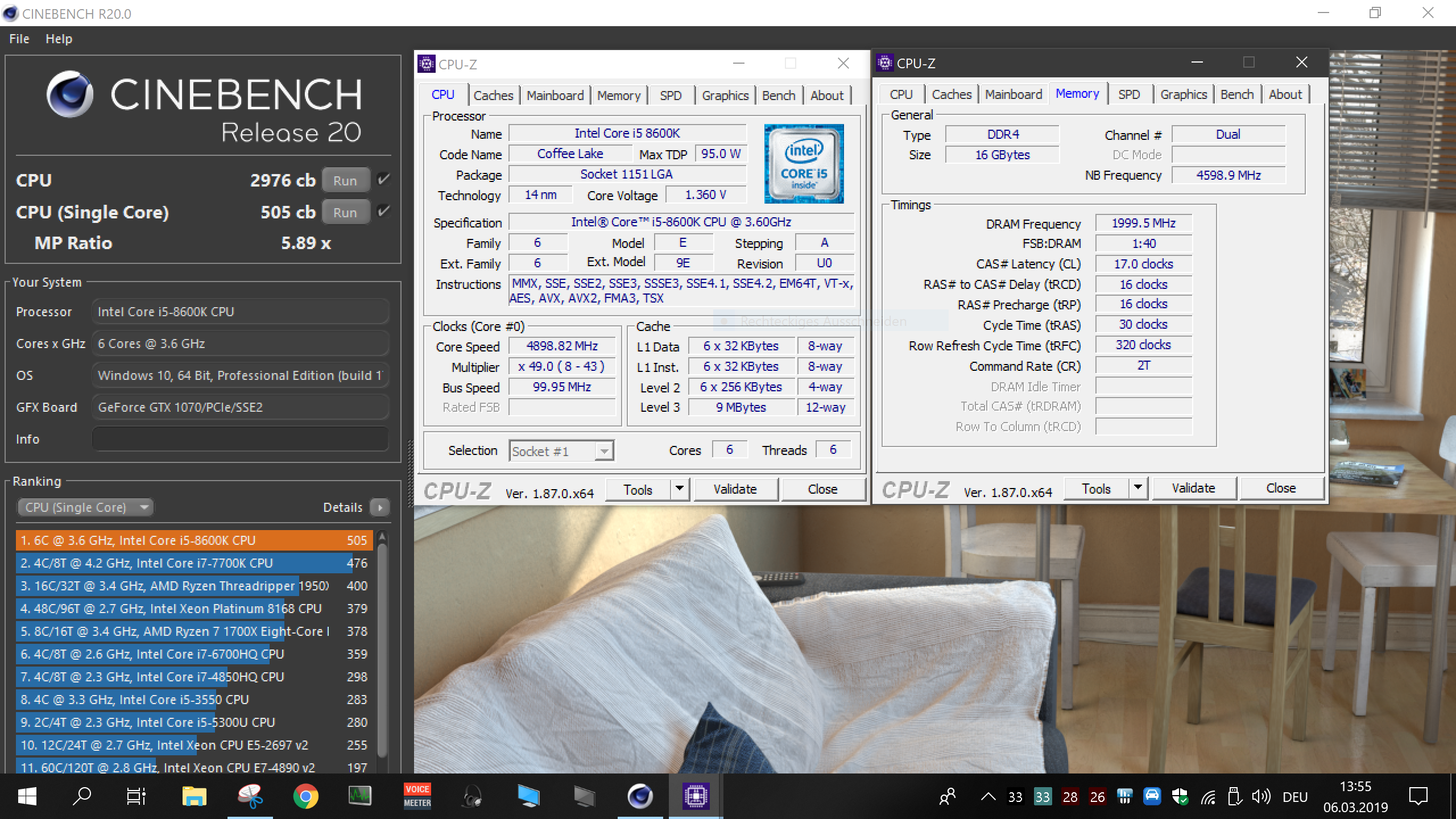Click the VoiceMeeter taskbar icon

pyautogui.click(x=417, y=796)
